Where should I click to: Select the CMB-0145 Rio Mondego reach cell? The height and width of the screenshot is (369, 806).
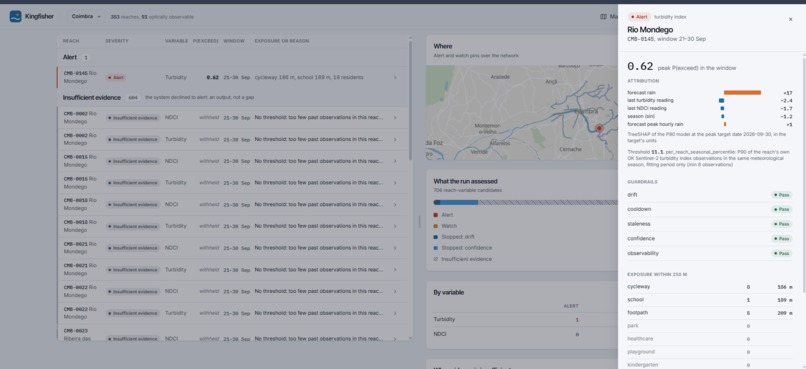click(x=80, y=77)
